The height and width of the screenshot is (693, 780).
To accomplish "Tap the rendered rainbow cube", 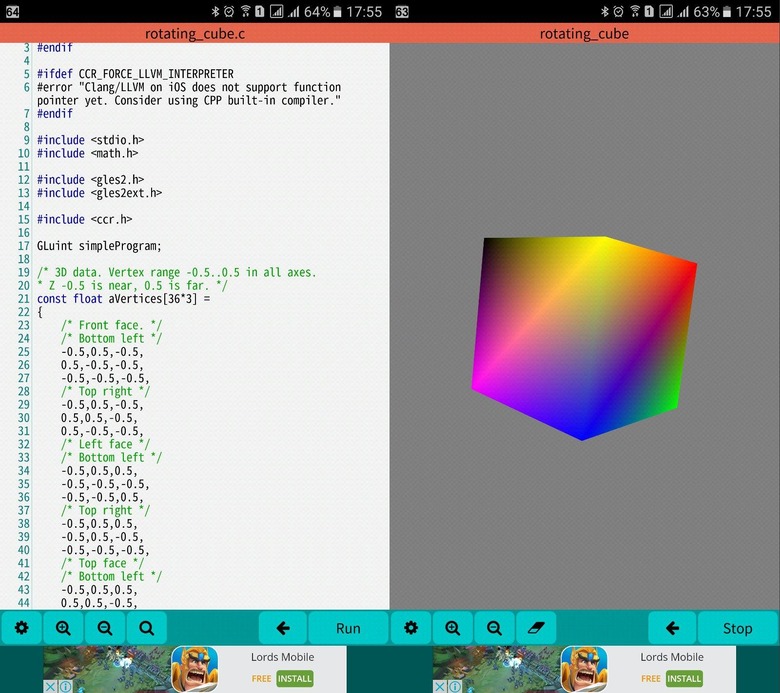I will (584, 337).
